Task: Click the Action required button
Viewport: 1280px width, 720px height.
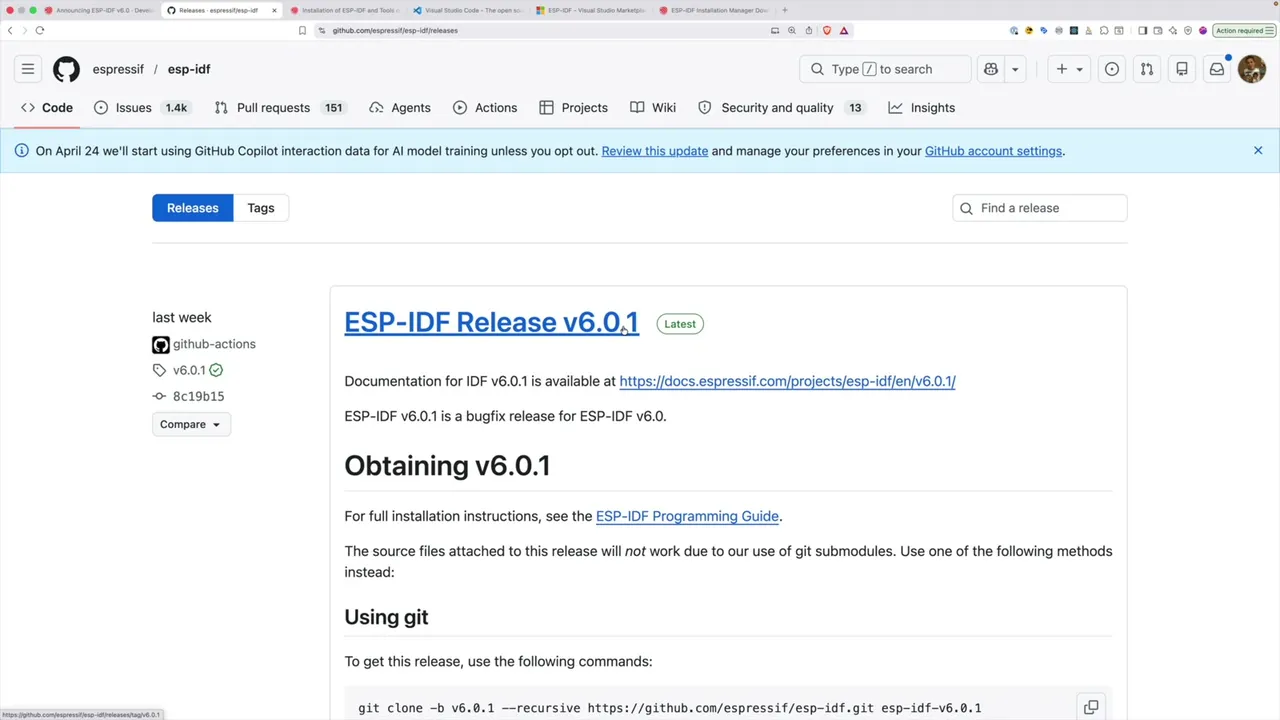Action: [1245, 30]
